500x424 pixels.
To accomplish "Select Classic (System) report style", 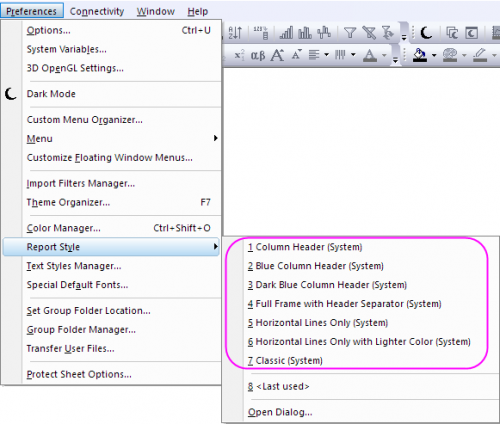I will point(361,361).
